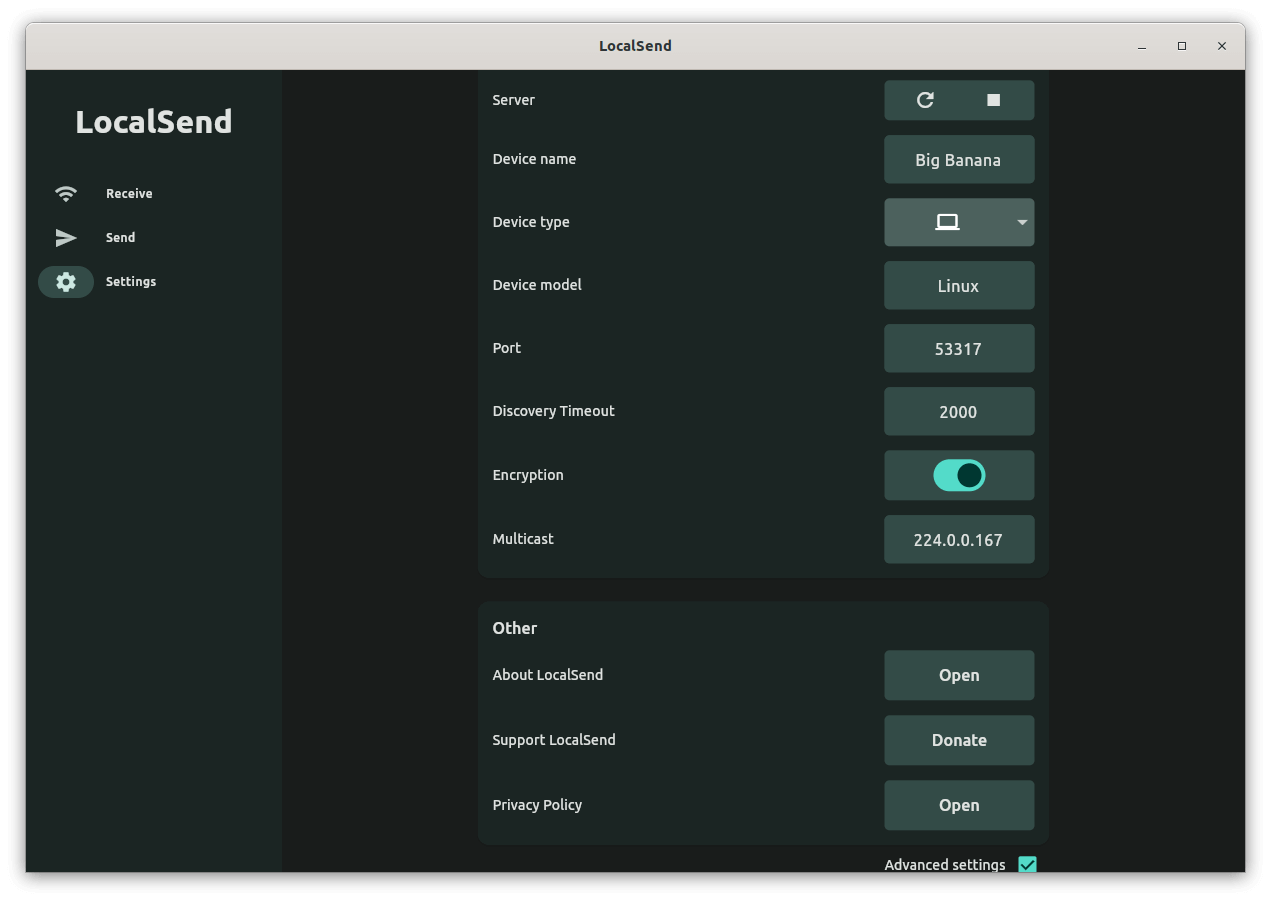Restart the server with the refresh icon
Screen dimensions: 1271x901
(924, 100)
